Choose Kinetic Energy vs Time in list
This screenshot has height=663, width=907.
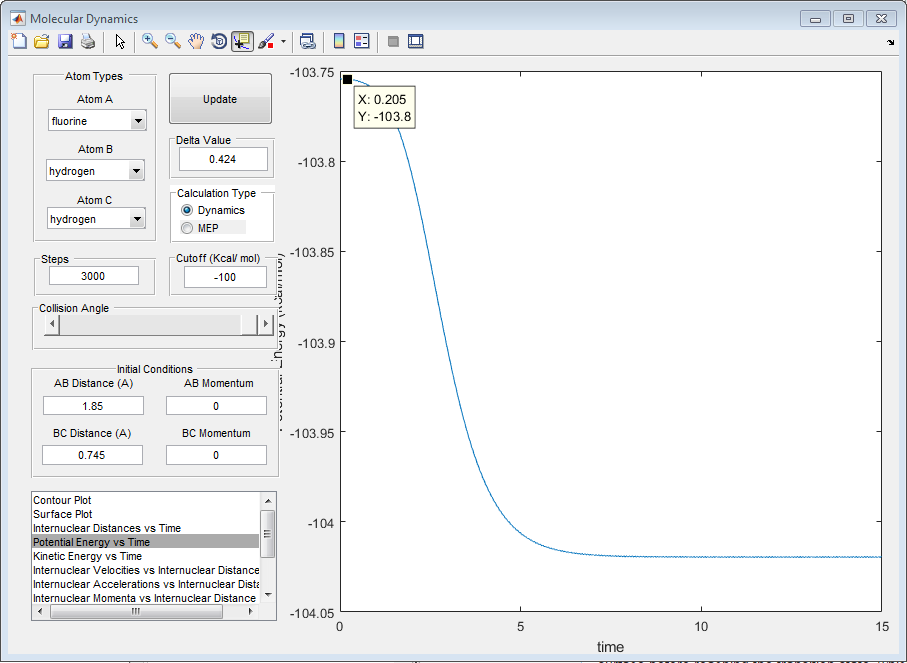tap(87, 556)
